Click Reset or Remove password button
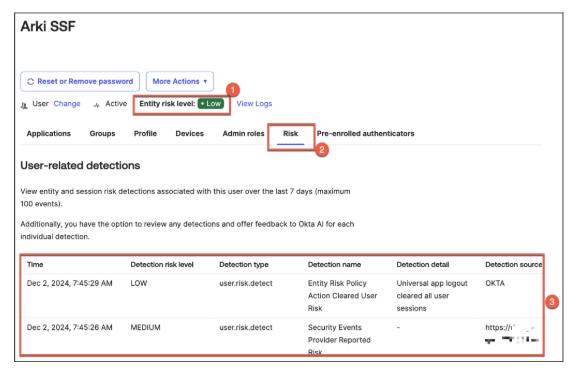The width and height of the screenshot is (575, 370). (x=80, y=81)
